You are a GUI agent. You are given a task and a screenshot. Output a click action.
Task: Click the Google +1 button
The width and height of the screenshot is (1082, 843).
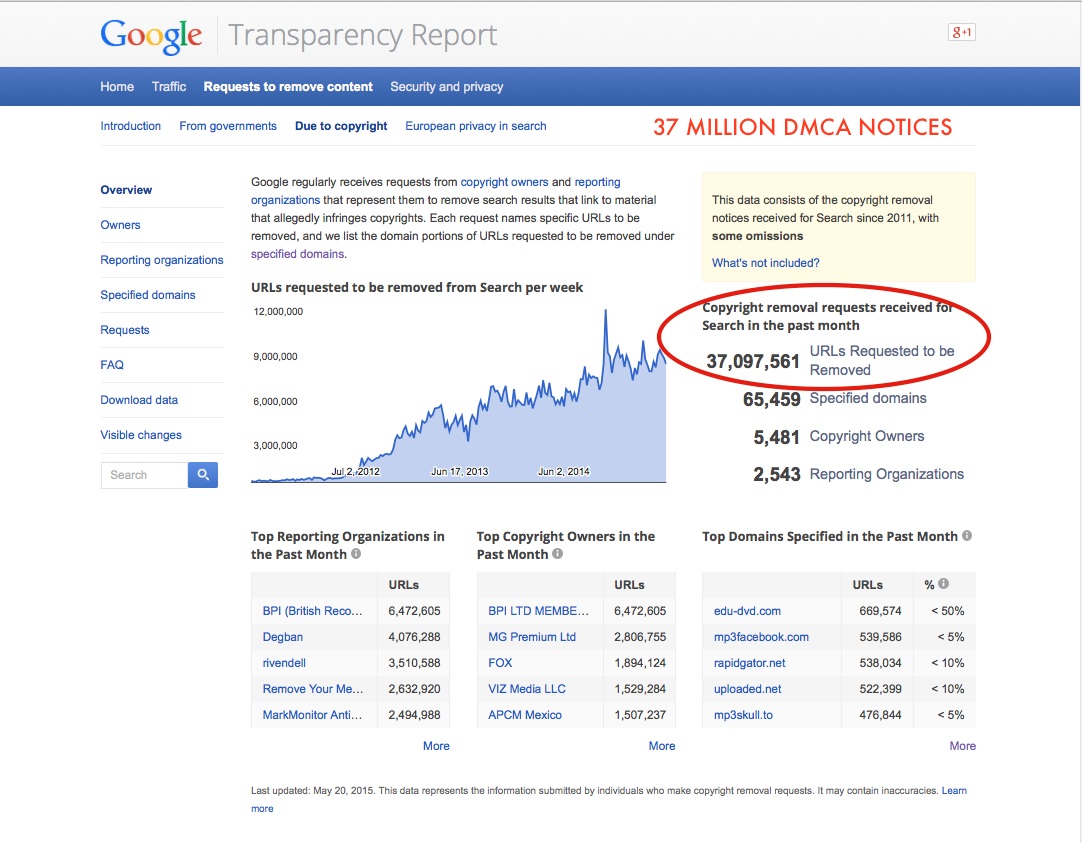pos(961,33)
